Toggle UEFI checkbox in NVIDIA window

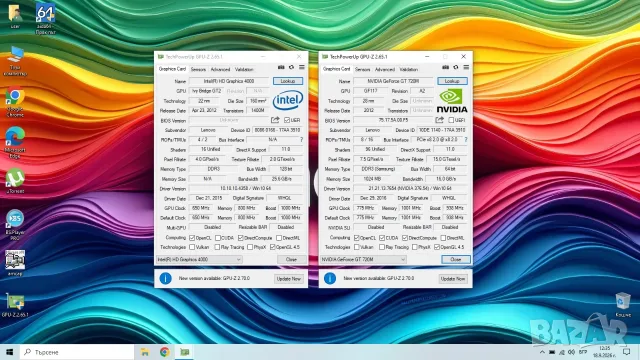click(451, 120)
